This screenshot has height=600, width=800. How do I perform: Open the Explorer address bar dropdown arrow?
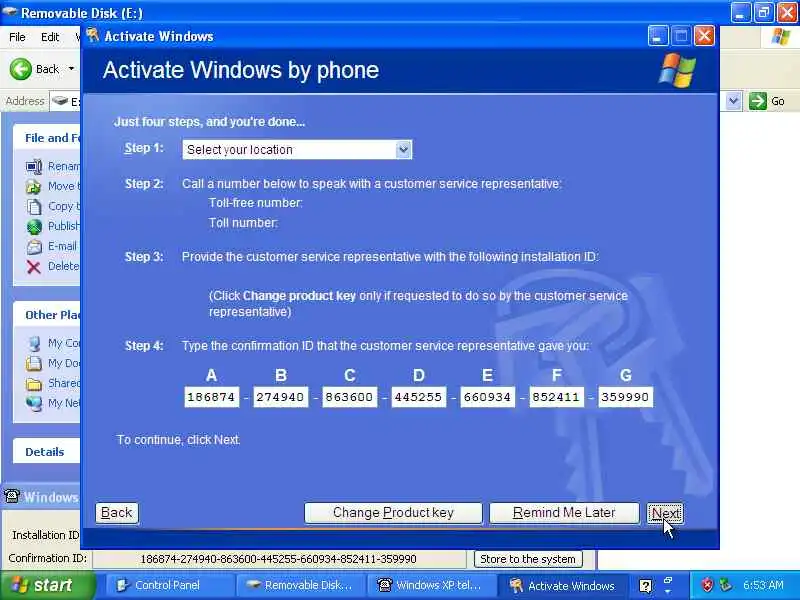point(733,101)
